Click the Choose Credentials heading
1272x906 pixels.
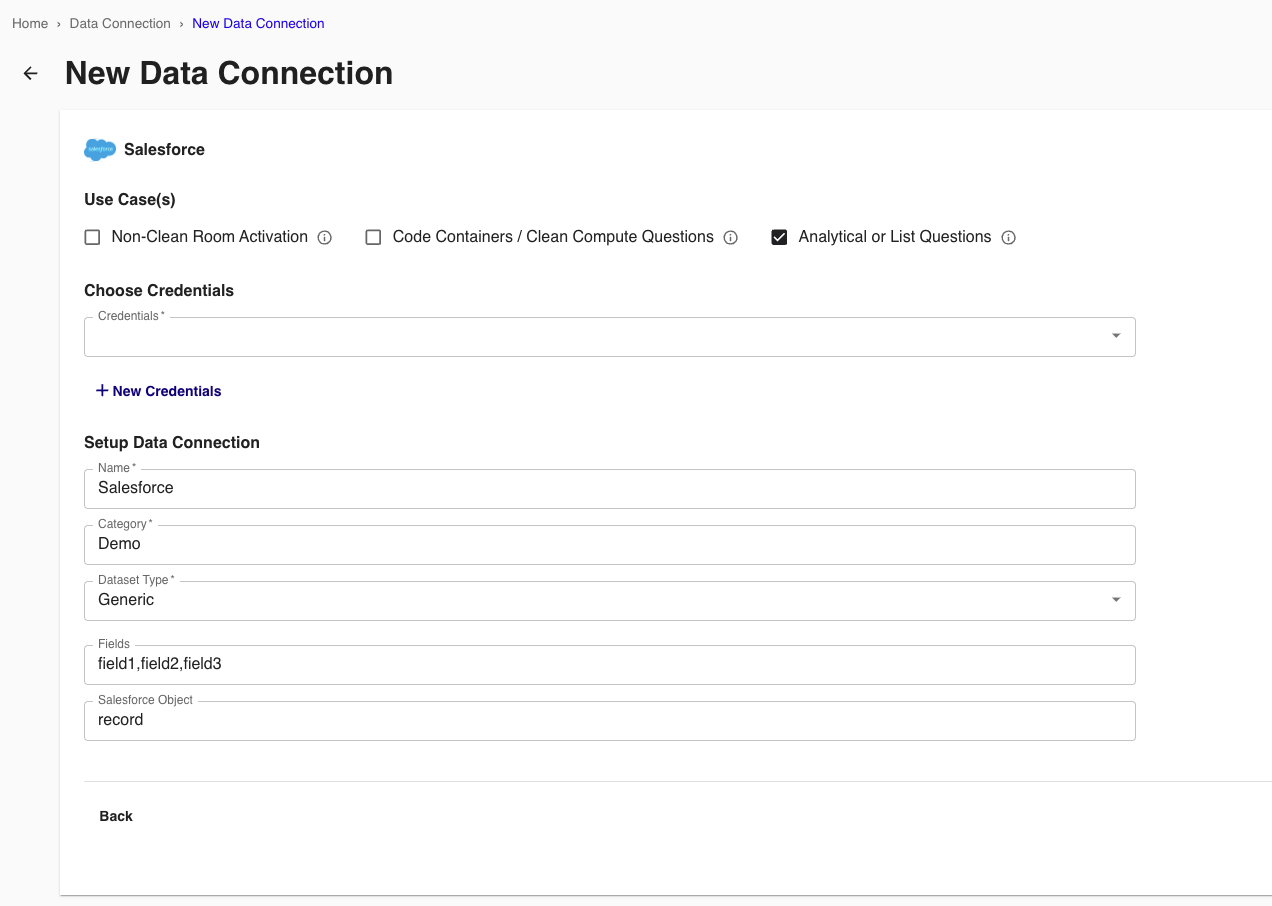pyautogui.click(x=159, y=291)
